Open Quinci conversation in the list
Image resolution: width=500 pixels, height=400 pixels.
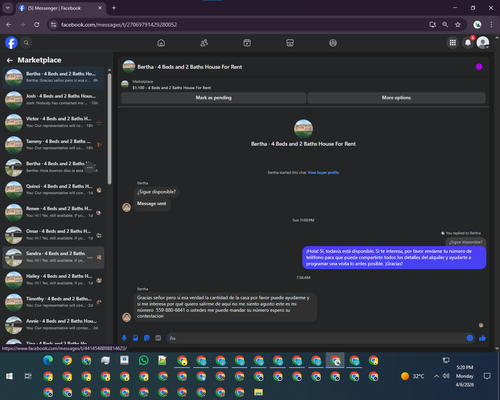click(x=53, y=189)
